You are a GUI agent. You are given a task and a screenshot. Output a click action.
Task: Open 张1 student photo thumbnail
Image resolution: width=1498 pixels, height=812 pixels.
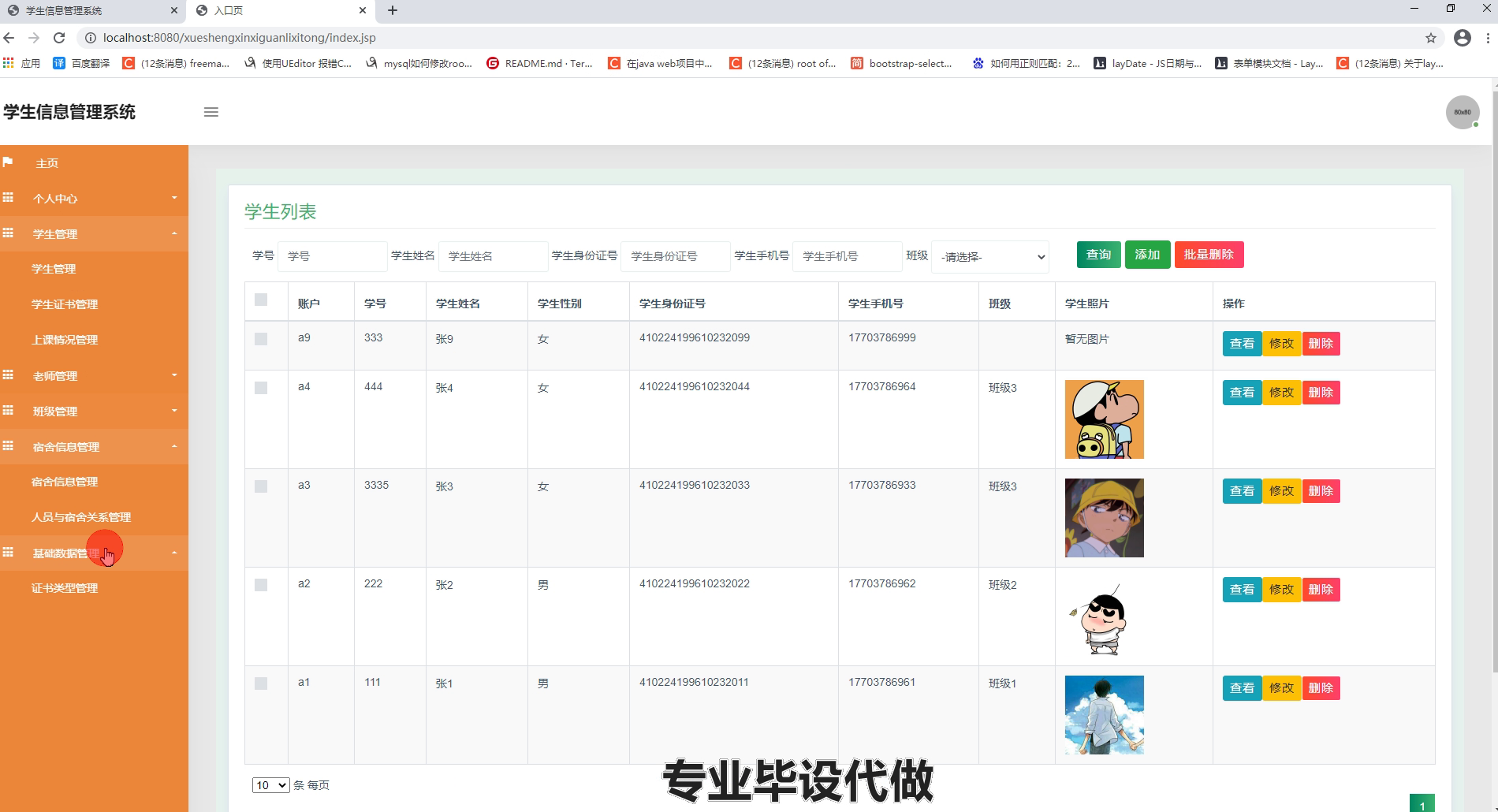pos(1104,715)
